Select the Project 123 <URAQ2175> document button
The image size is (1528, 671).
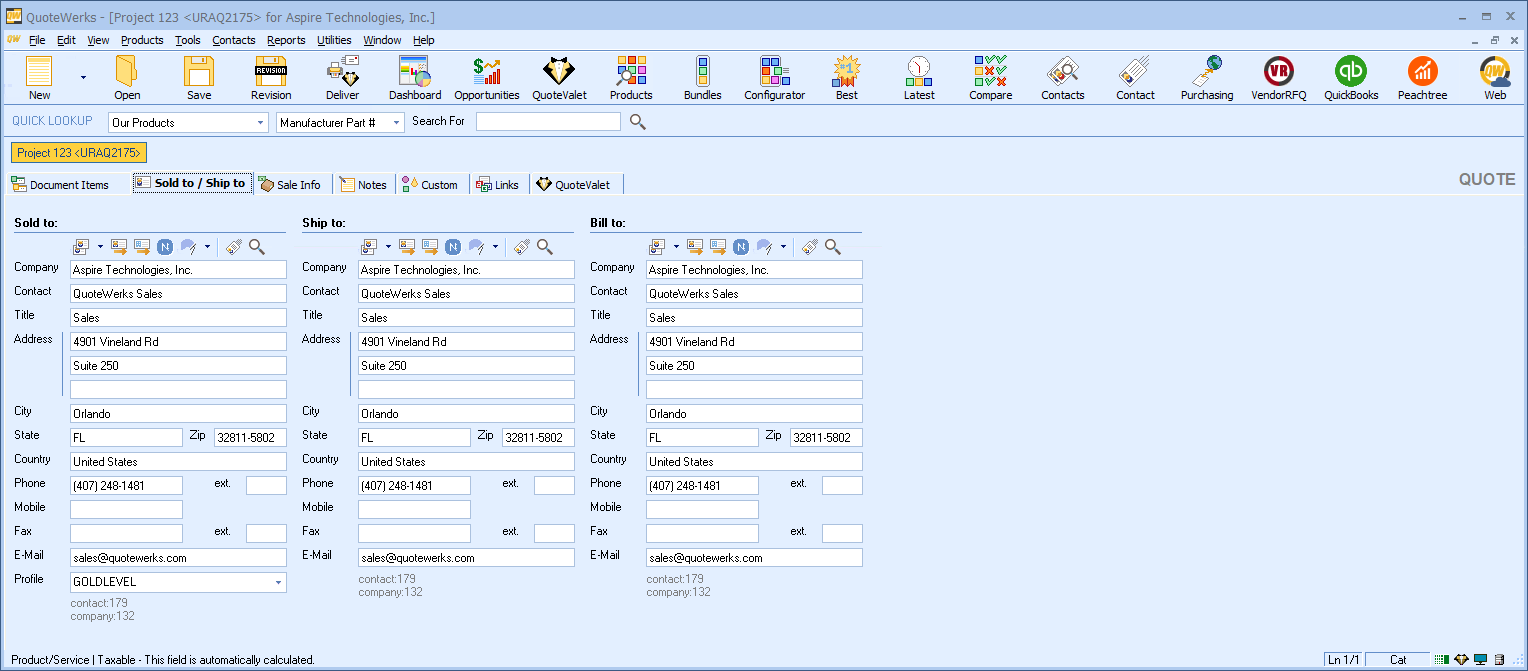[x=79, y=153]
